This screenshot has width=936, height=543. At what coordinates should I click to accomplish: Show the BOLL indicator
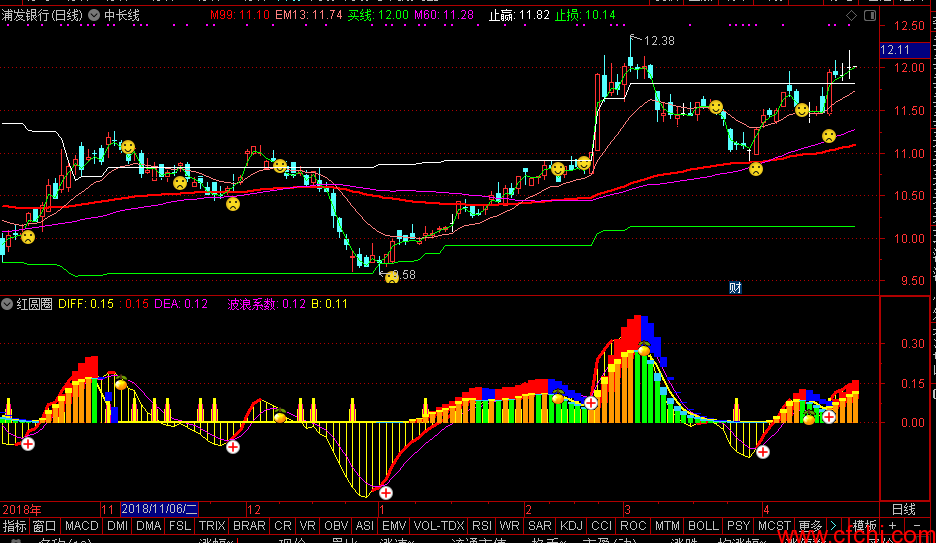[703, 526]
